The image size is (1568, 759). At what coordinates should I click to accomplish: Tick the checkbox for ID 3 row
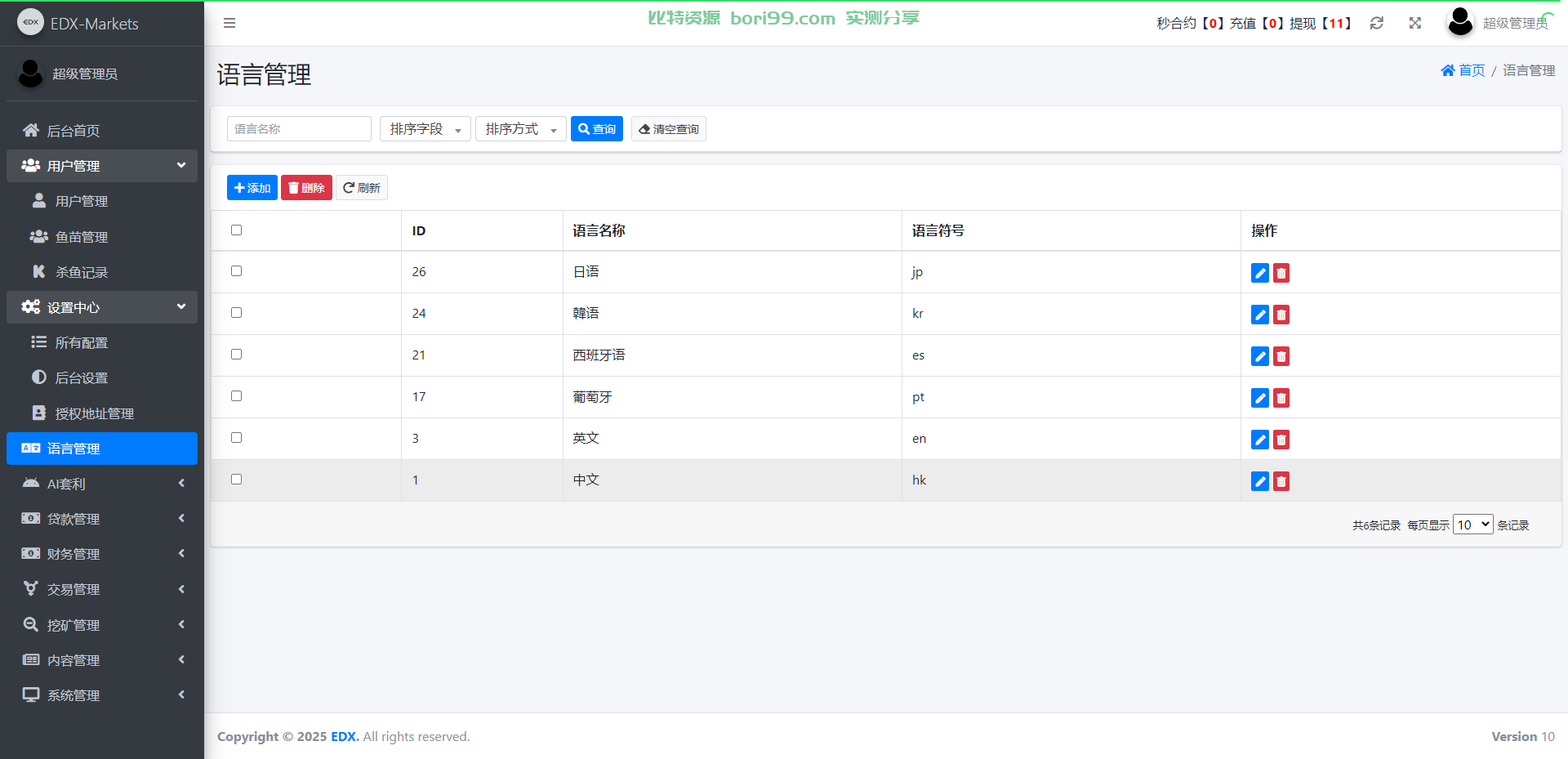[237, 437]
